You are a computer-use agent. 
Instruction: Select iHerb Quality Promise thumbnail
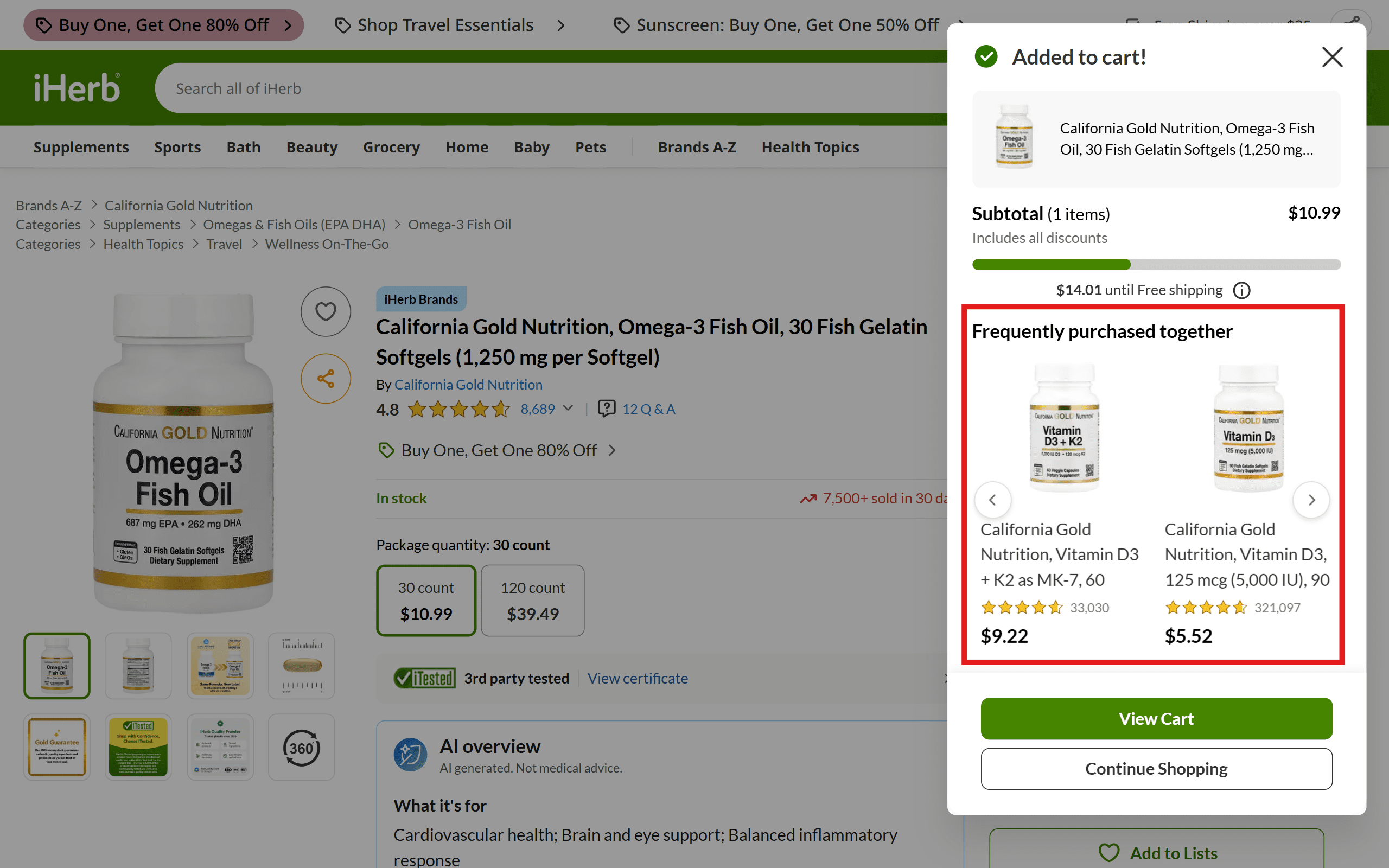click(220, 747)
